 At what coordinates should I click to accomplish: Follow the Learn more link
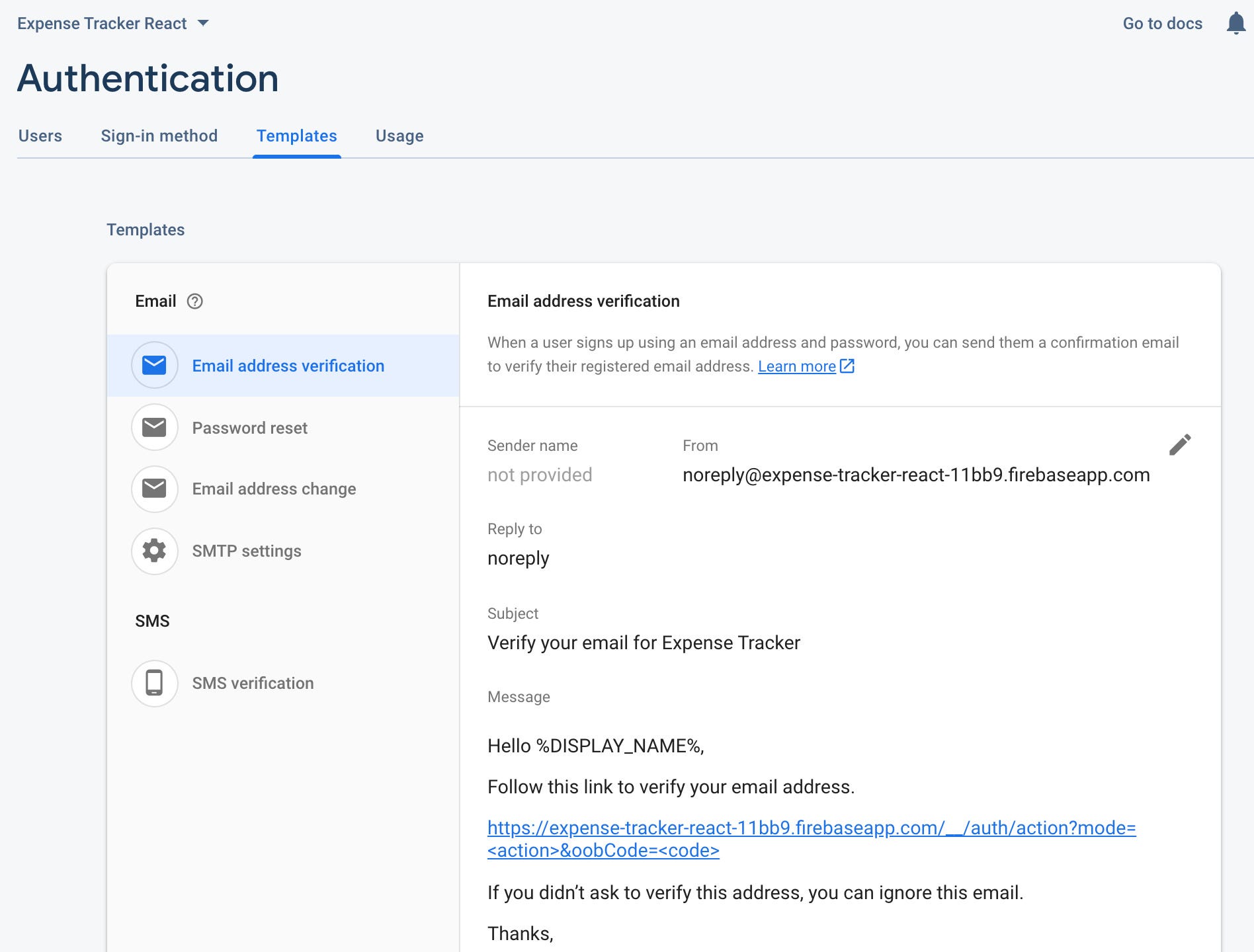coord(796,366)
